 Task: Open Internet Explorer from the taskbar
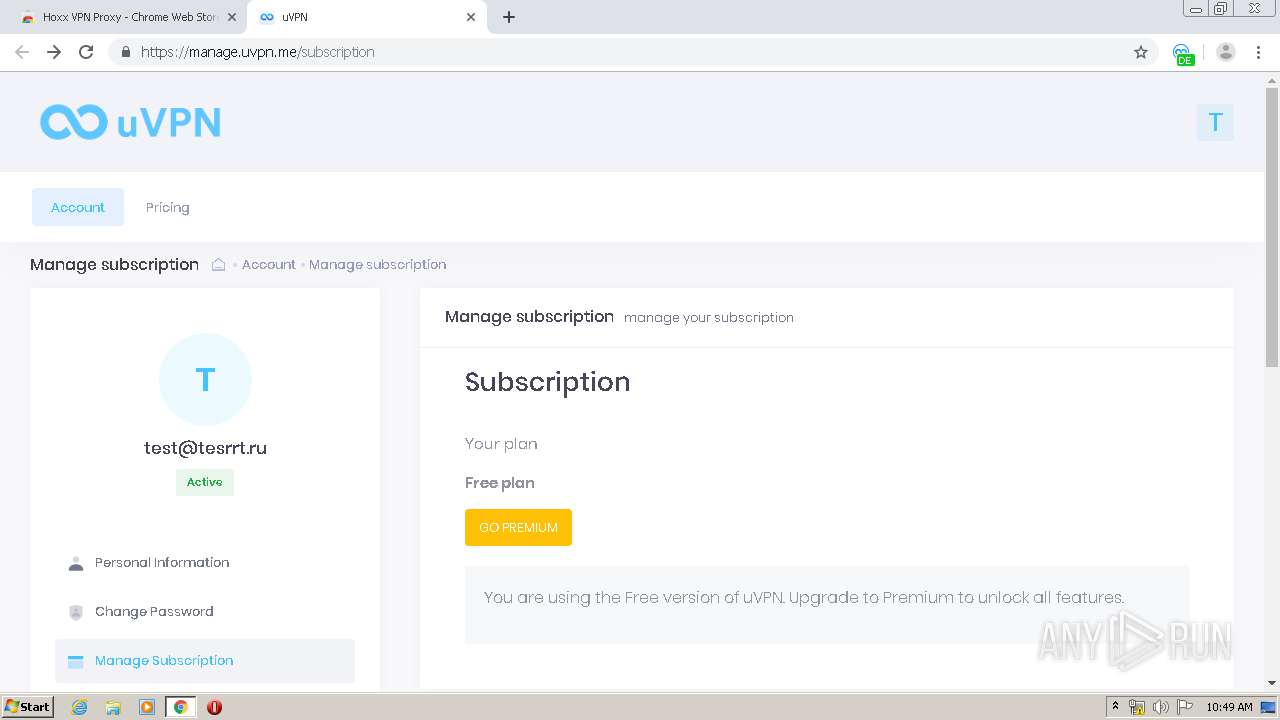click(80, 707)
